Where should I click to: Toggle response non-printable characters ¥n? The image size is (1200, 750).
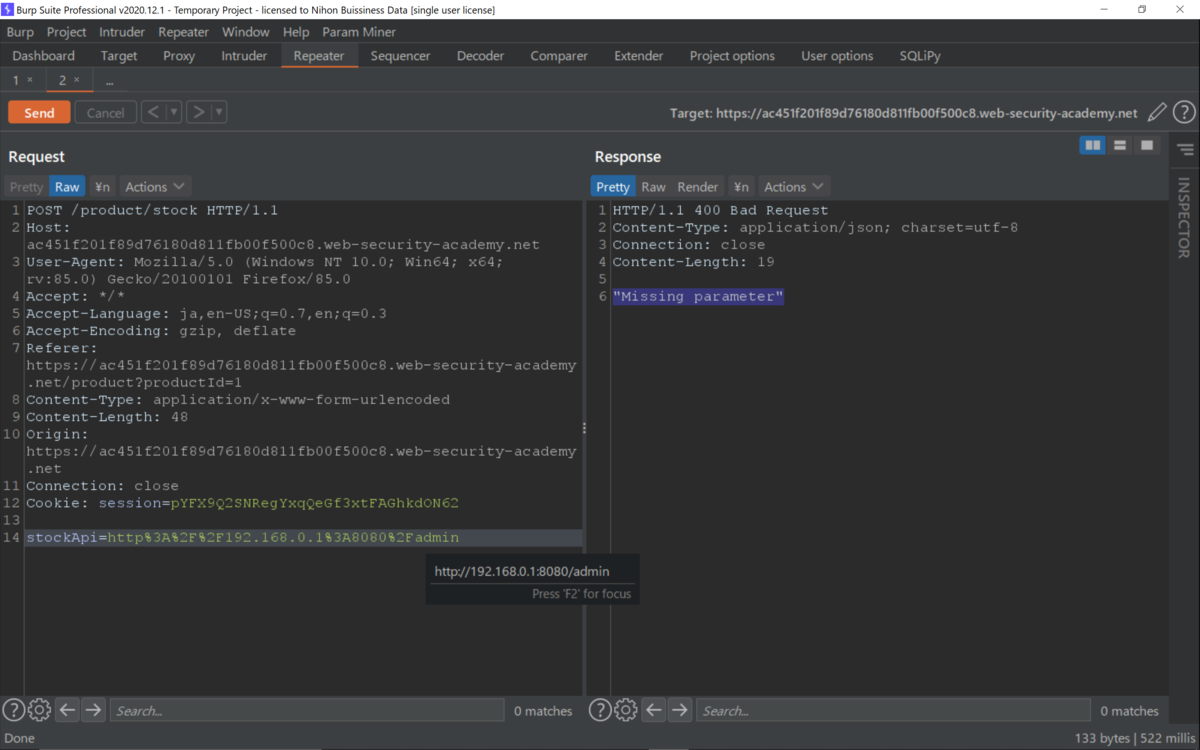coord(741,187)
